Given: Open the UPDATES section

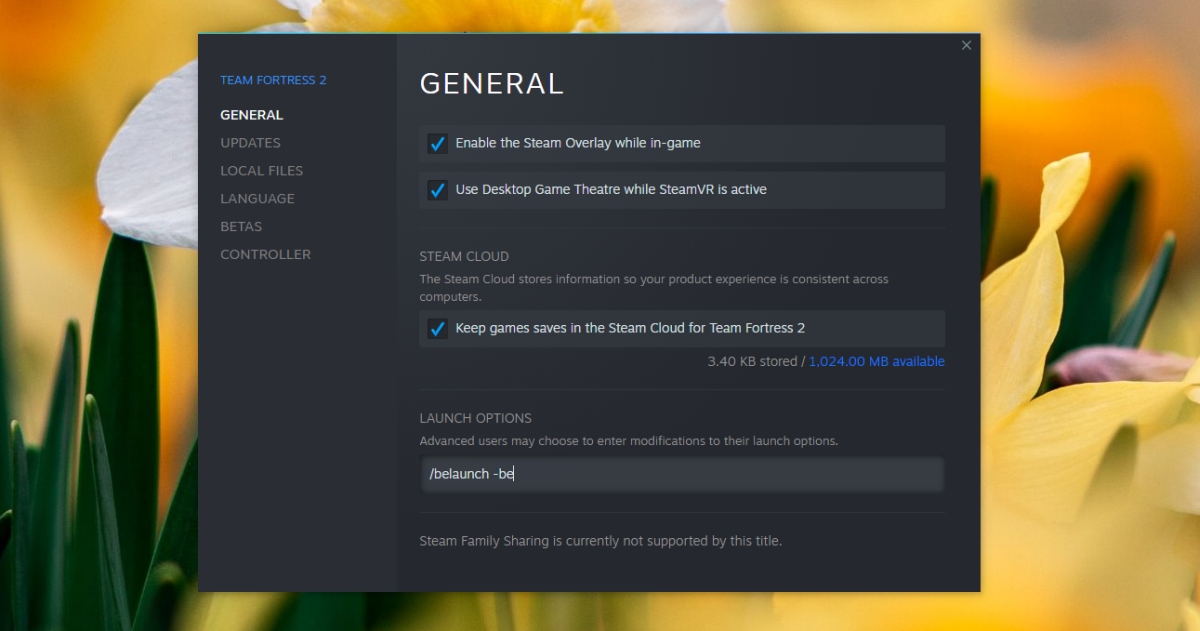Looking at the screenshot, I should click(x=250, y=143).
